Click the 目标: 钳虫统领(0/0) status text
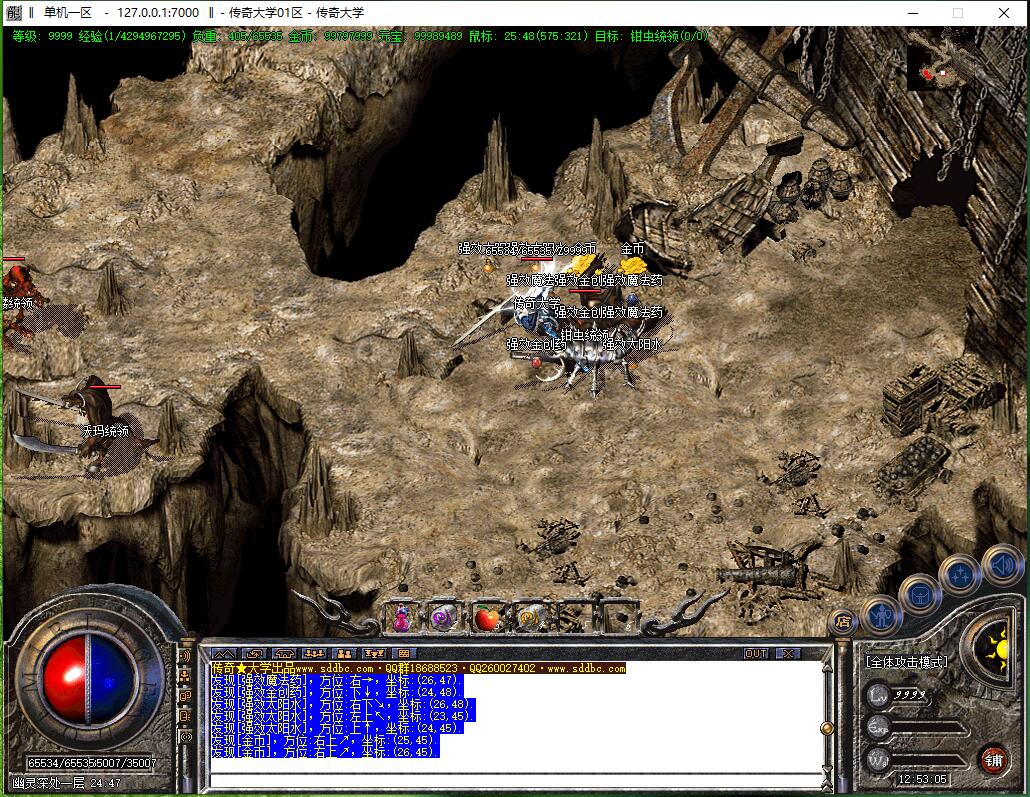The image size is (1030, 797). (x=651, y=35)
